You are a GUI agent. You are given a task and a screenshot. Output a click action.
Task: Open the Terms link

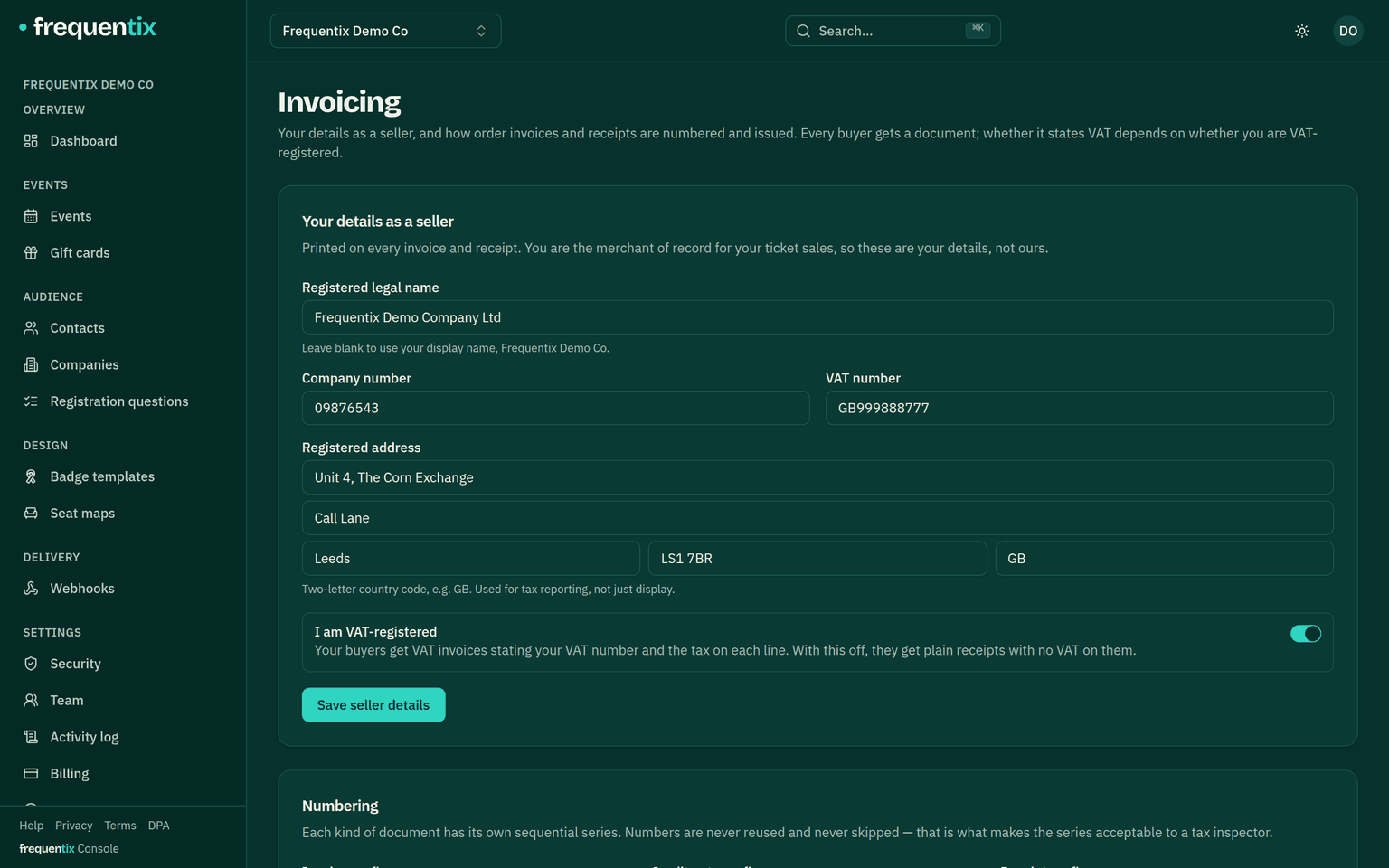tap(120, 826)
